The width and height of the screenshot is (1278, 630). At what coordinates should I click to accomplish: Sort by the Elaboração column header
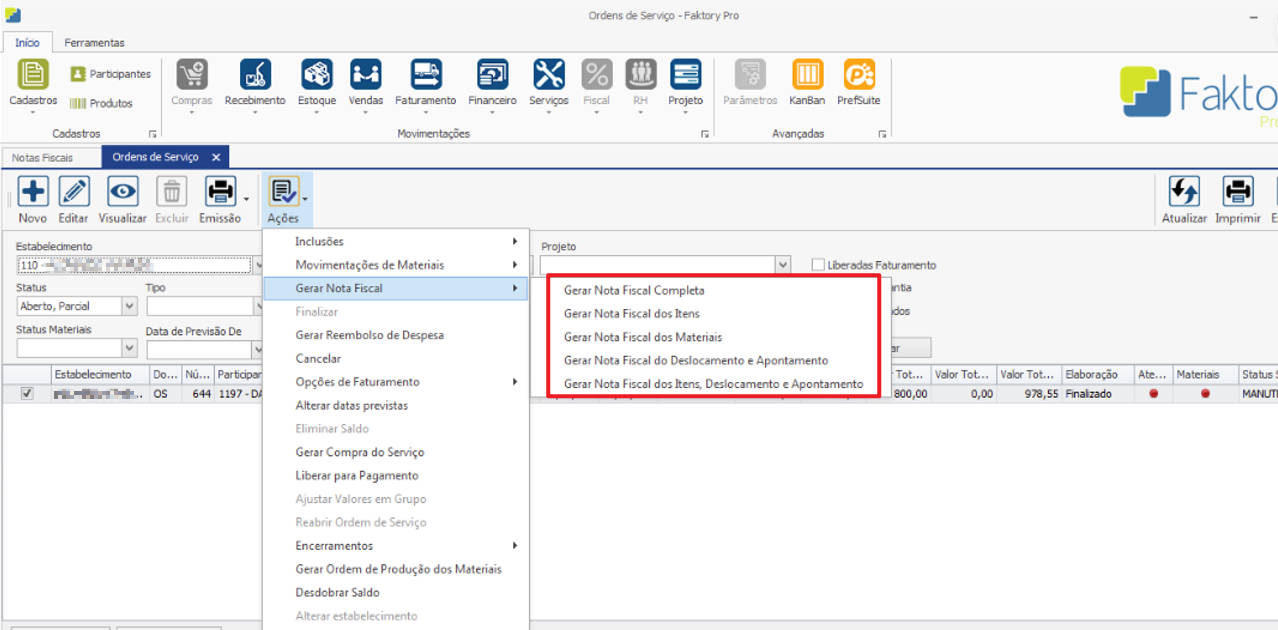[1097, 374]
